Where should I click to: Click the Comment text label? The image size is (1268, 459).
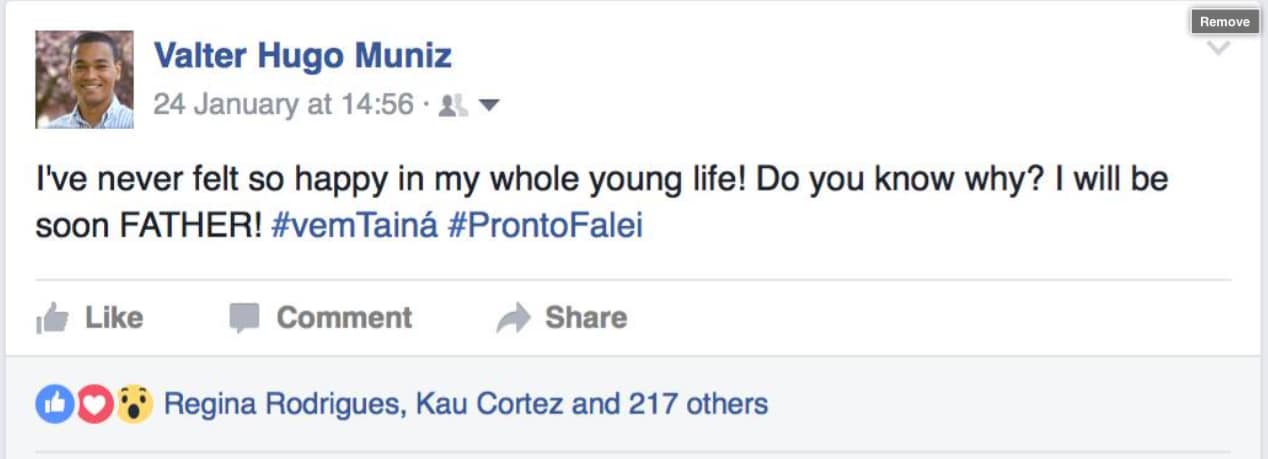click(x=344, y=318)
